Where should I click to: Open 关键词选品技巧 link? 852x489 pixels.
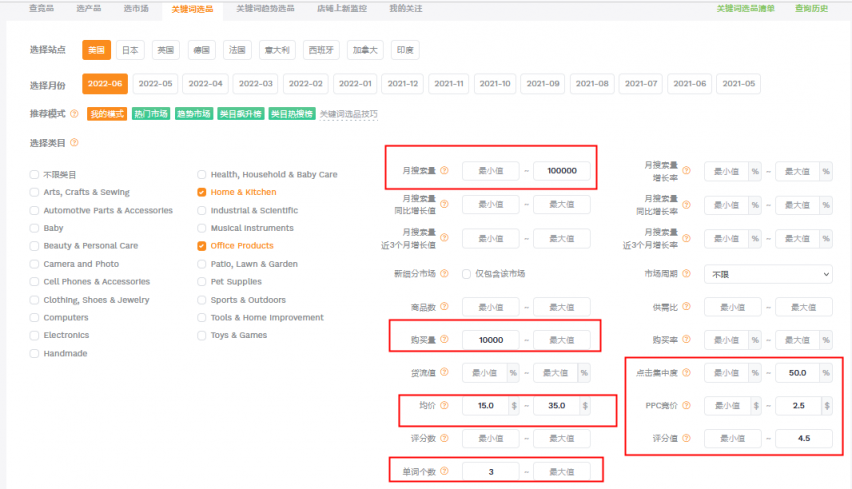pyautogui.click(x=348, y=114)
